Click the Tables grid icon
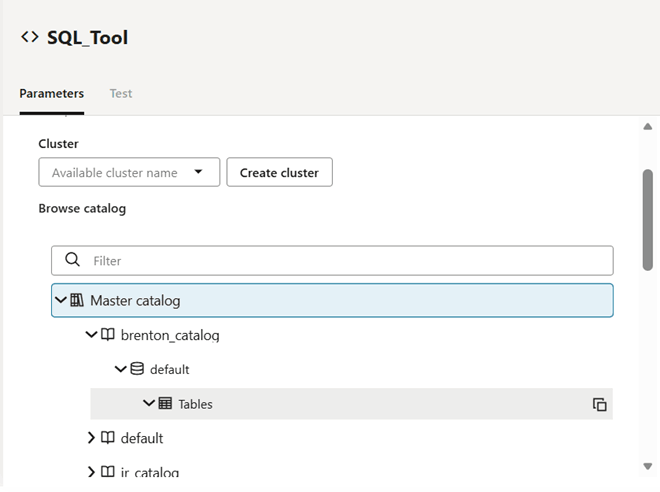Viewport: 660px width, 492px height. [165, 403]
